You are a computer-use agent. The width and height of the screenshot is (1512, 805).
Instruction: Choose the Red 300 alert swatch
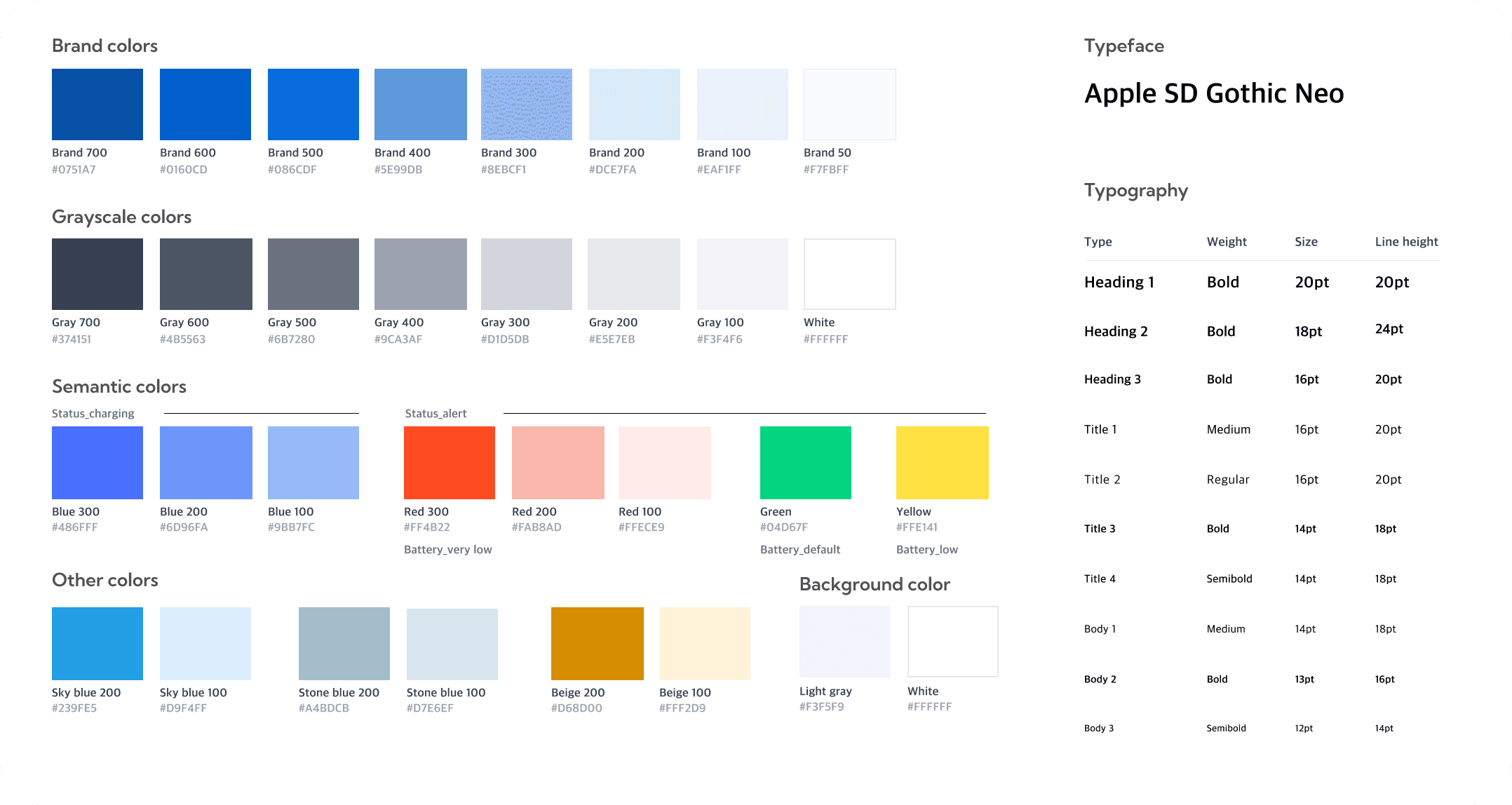[450, 463]
